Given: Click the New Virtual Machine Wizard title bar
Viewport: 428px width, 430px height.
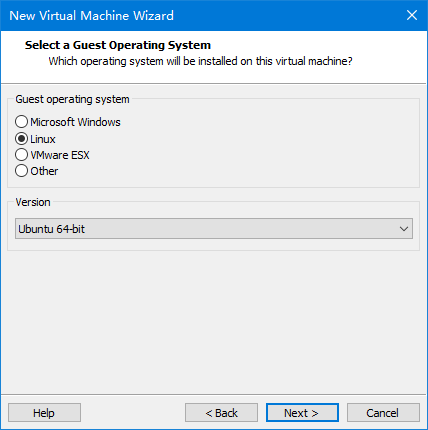Looking at the screenshot, I should coord(200,15).
